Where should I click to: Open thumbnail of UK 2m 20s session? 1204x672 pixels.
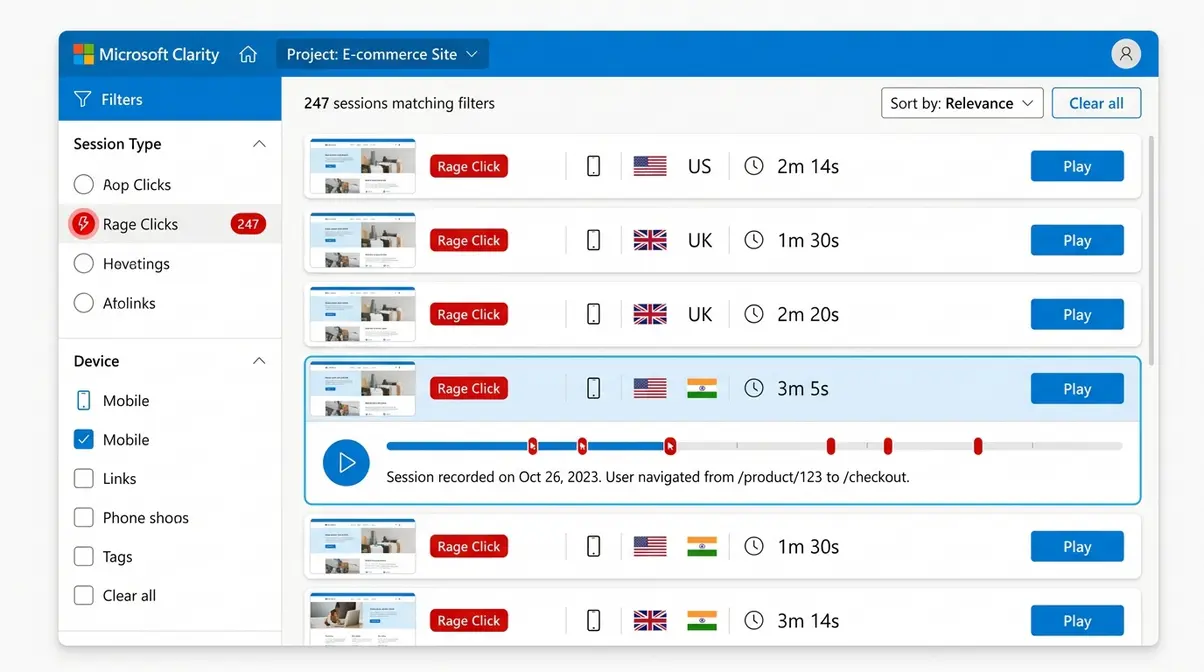coord(362,314)
